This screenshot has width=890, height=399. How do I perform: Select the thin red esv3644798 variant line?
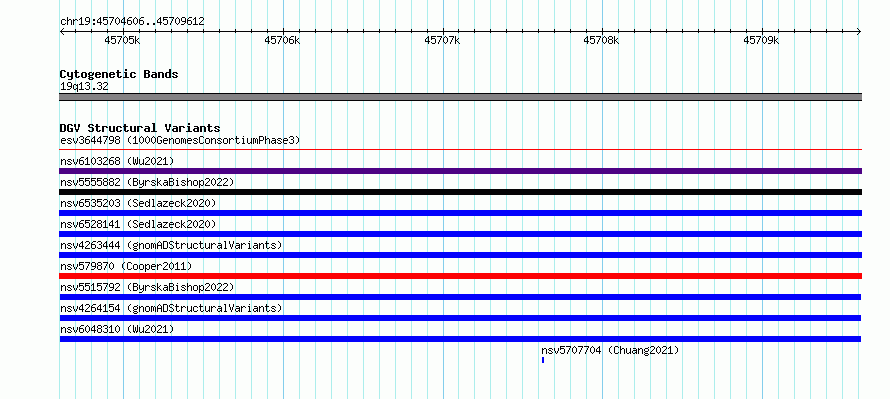(460, 150)
